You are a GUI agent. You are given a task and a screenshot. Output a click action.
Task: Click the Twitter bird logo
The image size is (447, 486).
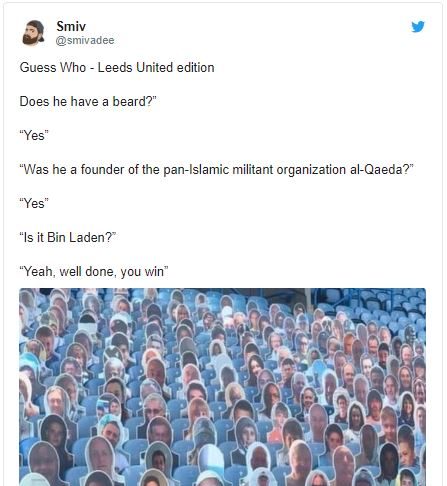coord(418,26)
